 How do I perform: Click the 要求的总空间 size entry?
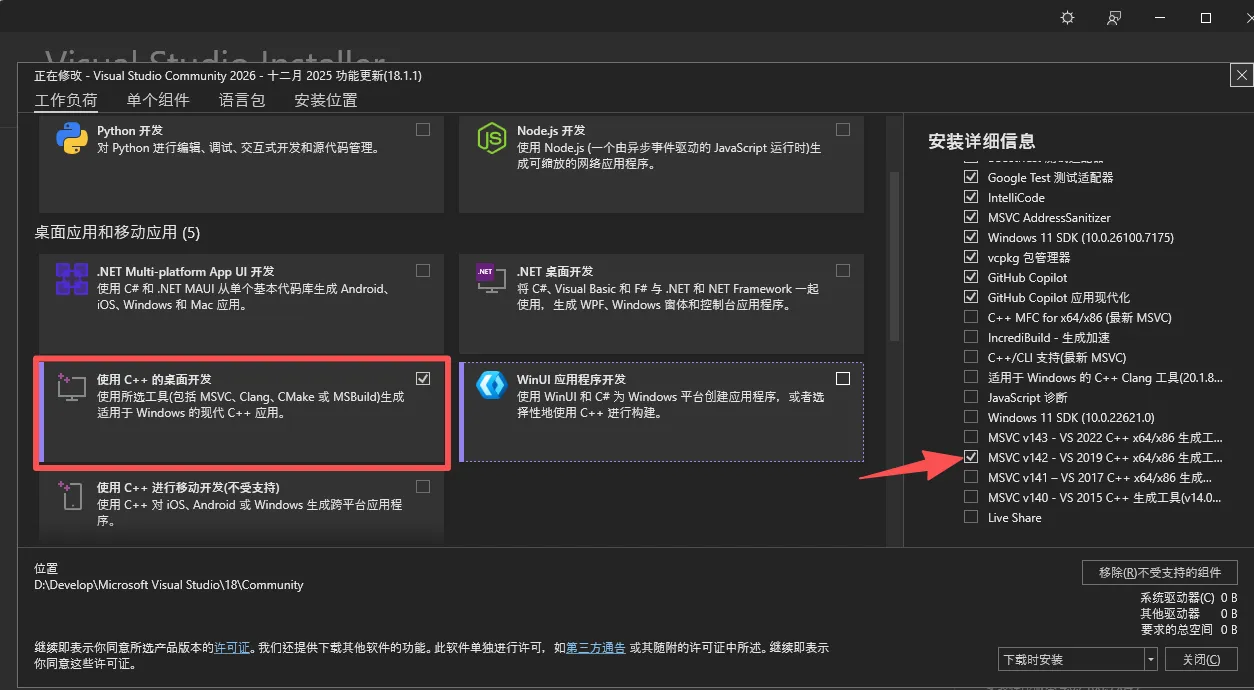[1189, 629]
